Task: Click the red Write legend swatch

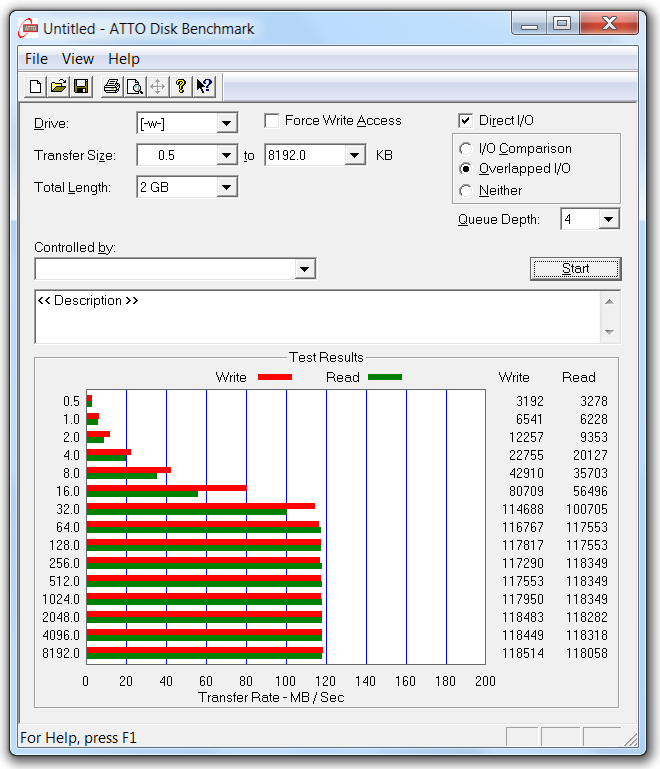Action: click(x=275, y=377)
